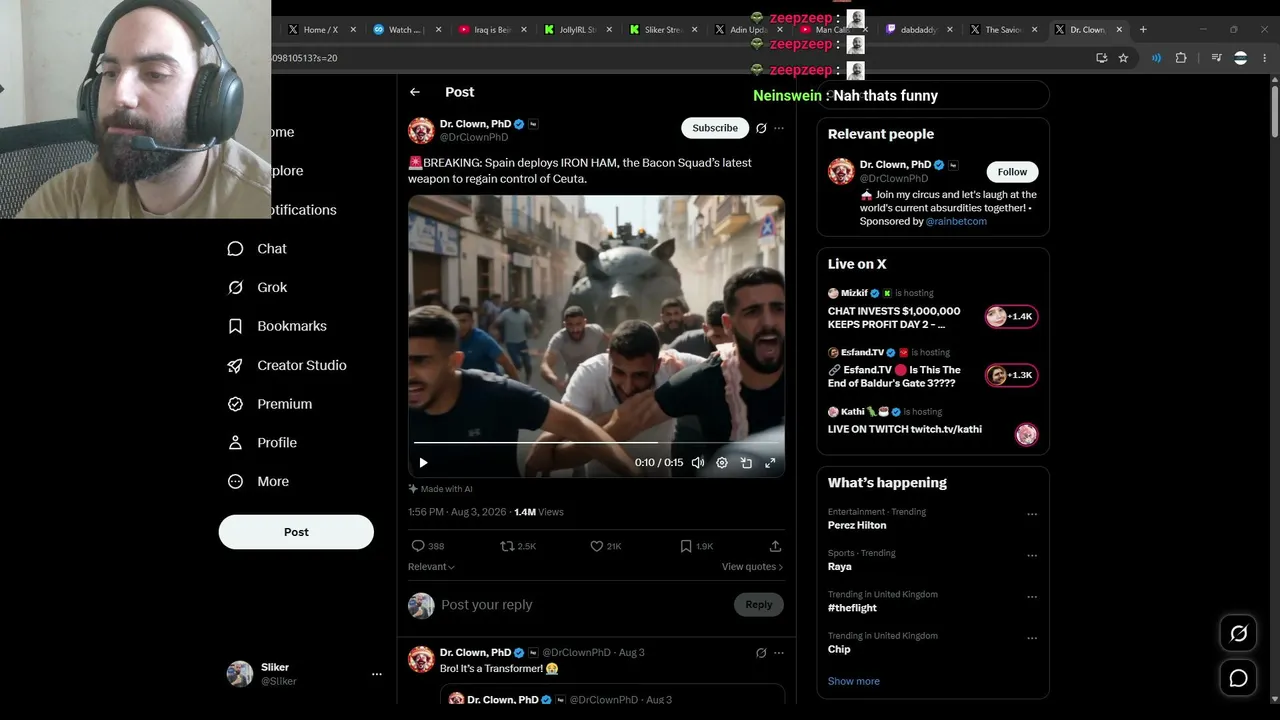Viewport: 1280px width, 720px height.
Task: Open the main post's three-dot menu
Action: click(x=779, y=128)
